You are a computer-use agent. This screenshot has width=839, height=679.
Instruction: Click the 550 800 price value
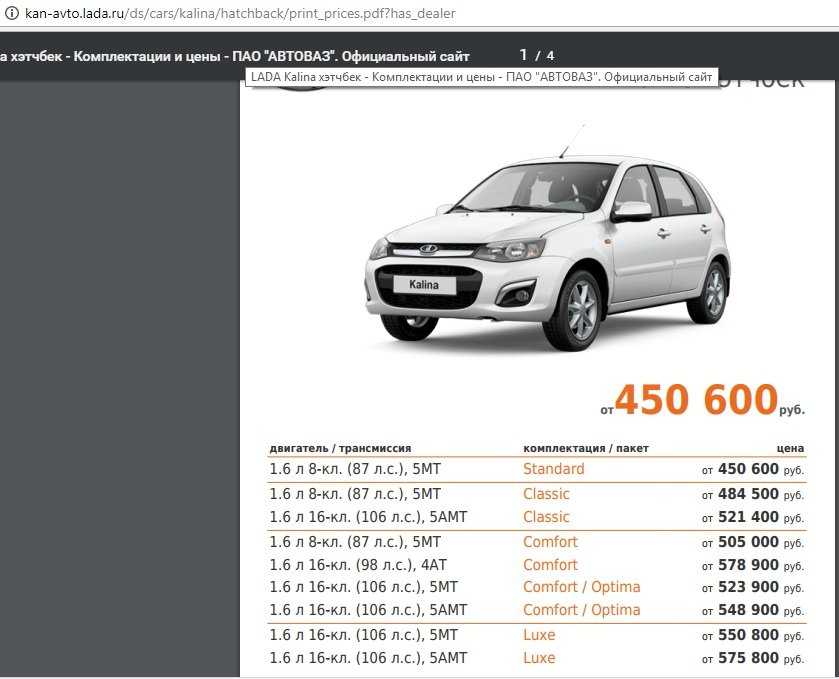pos(748,635)
